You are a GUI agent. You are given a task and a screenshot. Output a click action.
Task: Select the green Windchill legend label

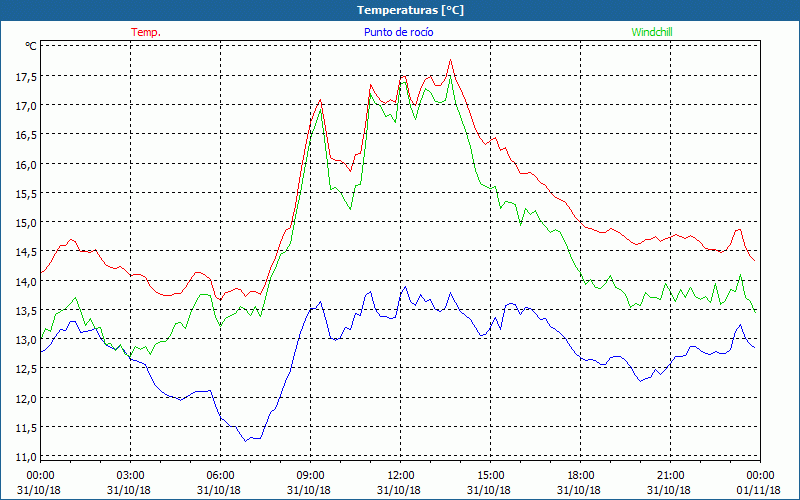(652, 32)
